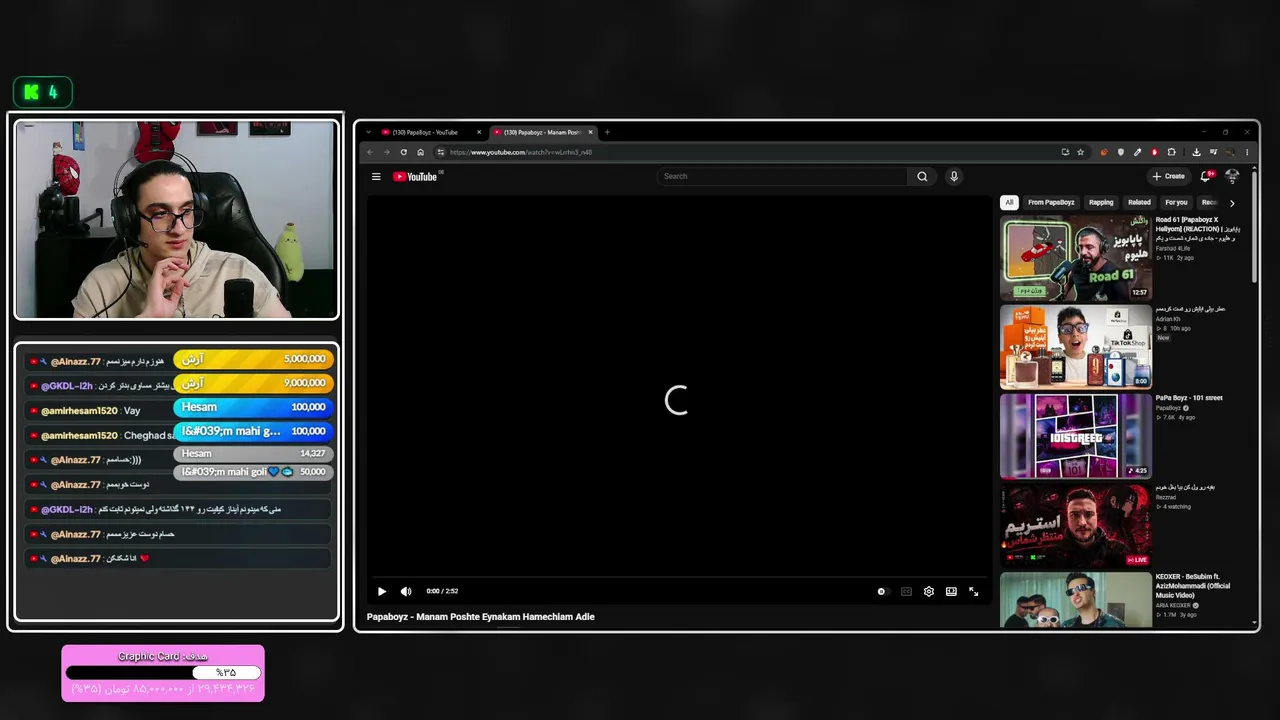The image size is (1280, 720).
Task: Click the grey Hesam 14,327 donation bar
Action: click(254, 454)
